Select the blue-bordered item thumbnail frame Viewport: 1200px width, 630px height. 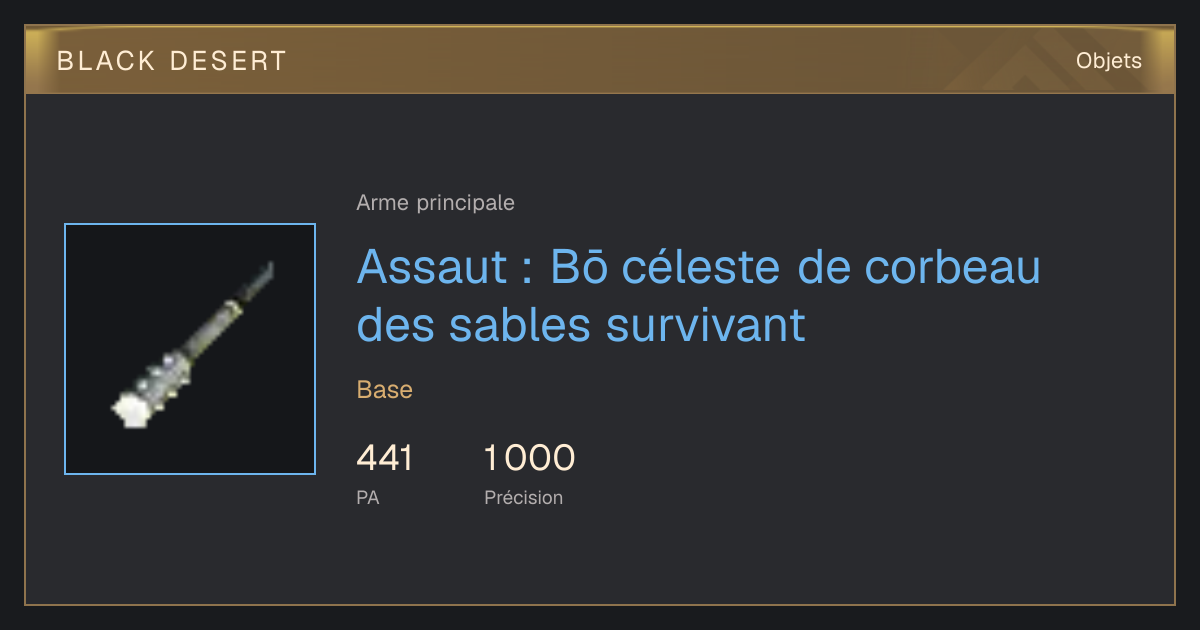pos(190,349)
